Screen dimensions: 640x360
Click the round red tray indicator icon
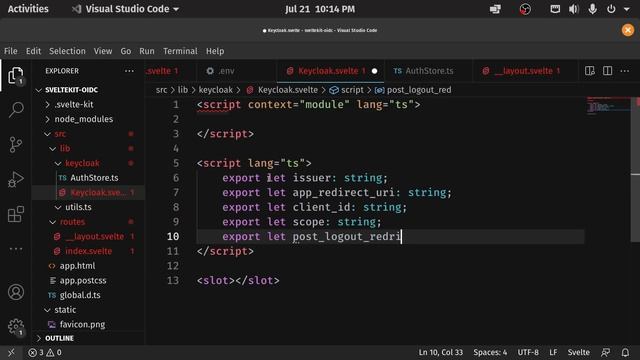point(525,9)
